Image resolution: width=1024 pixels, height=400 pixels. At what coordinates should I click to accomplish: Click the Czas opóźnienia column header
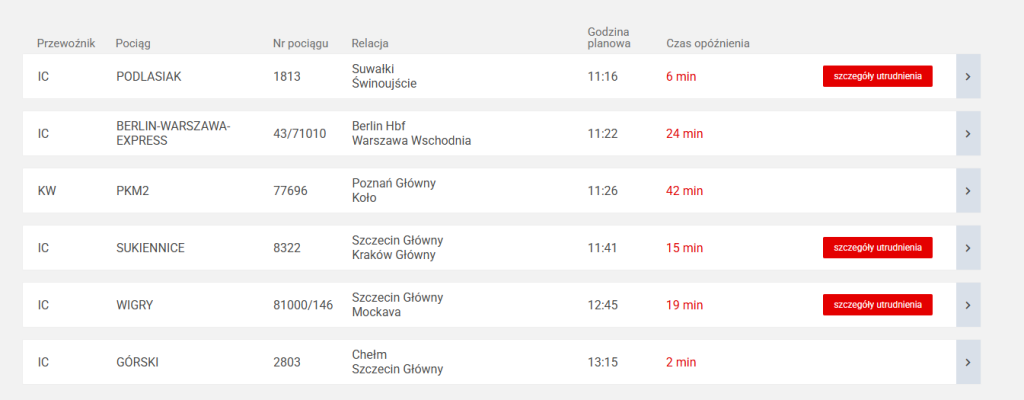[708, 44]
